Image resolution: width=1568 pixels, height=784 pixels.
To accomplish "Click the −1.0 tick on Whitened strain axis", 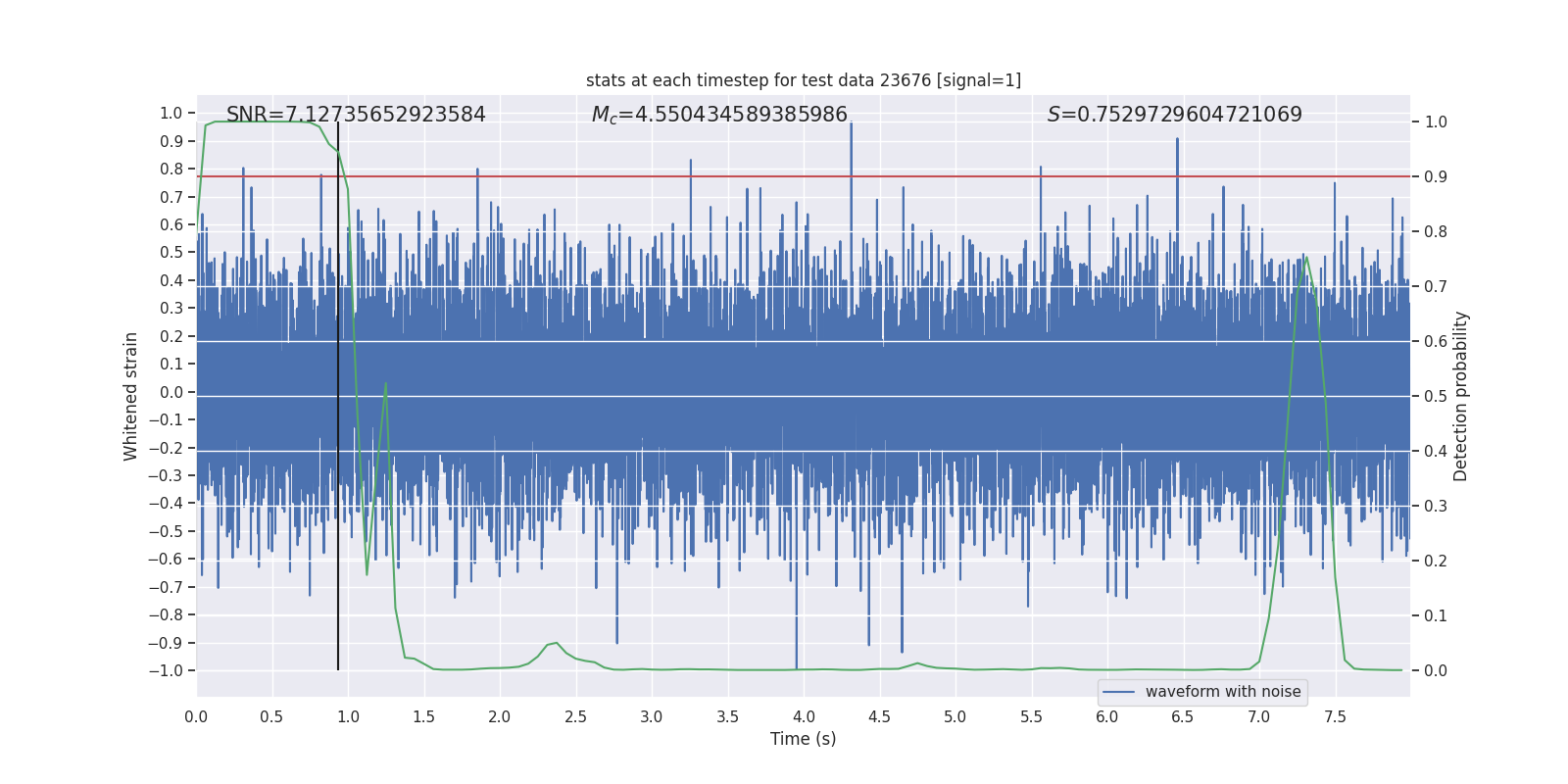I will (166, 671).
